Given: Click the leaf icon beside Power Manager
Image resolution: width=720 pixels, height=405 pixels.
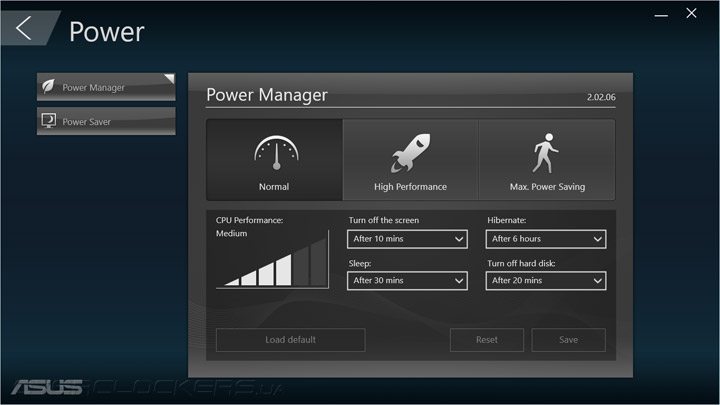Looking at the screenshot, I should point(48,86).
